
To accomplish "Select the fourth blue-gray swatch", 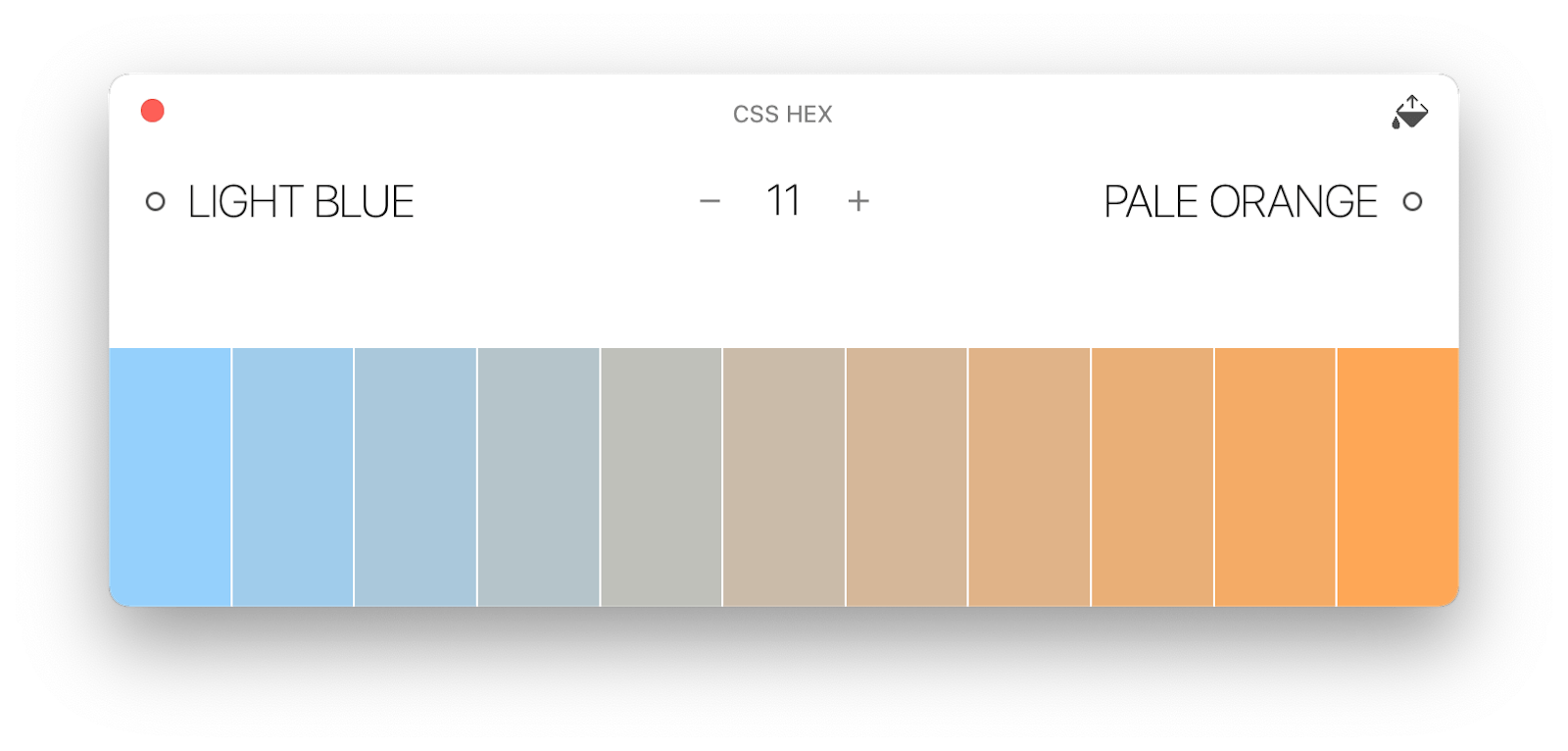I will click(x=538, y=477).
